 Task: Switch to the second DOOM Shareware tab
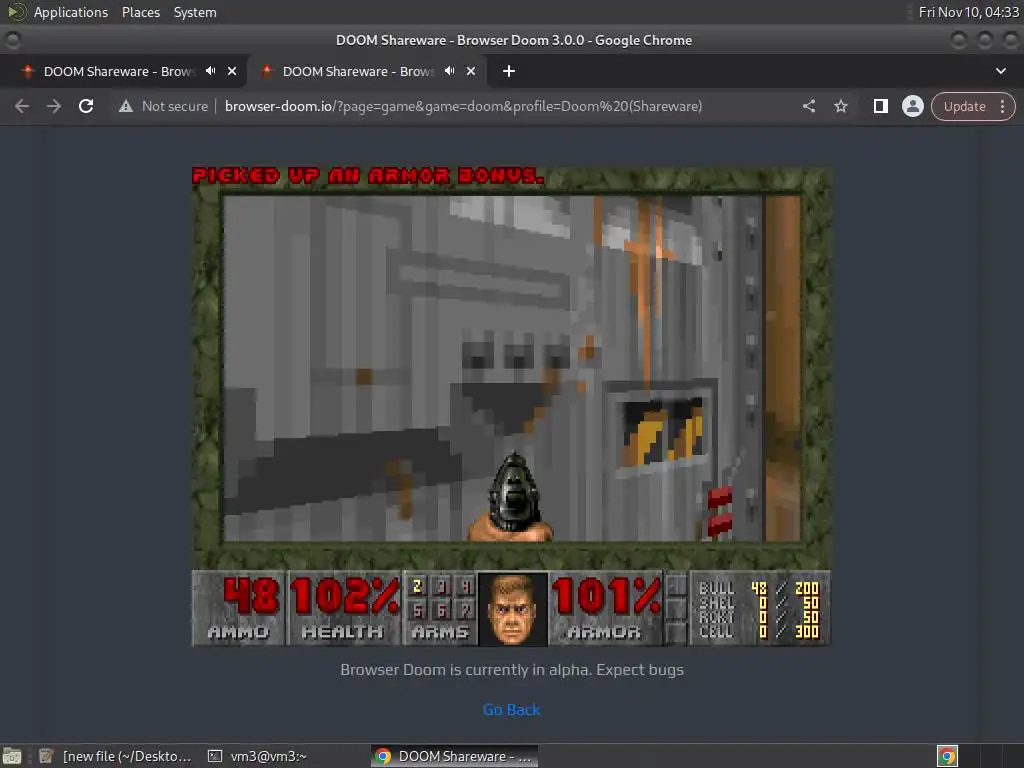[367, 71]
